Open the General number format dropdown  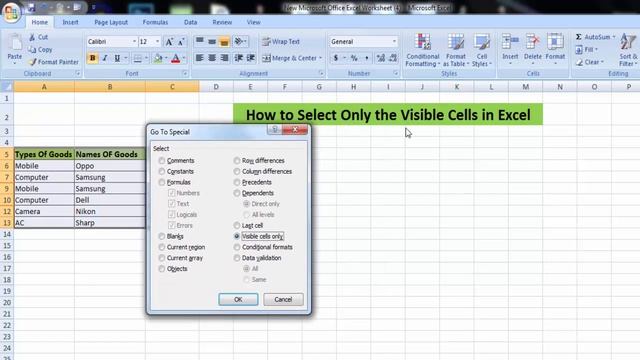[394, 42]
